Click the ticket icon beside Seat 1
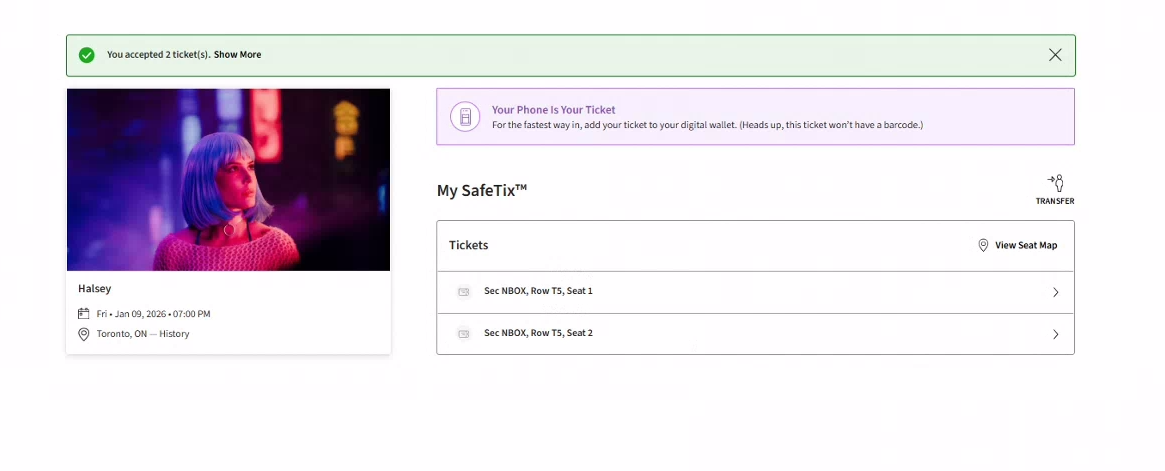Image resolution: width=1165 pixels, height=471 pixels. [x=463, y=292]
